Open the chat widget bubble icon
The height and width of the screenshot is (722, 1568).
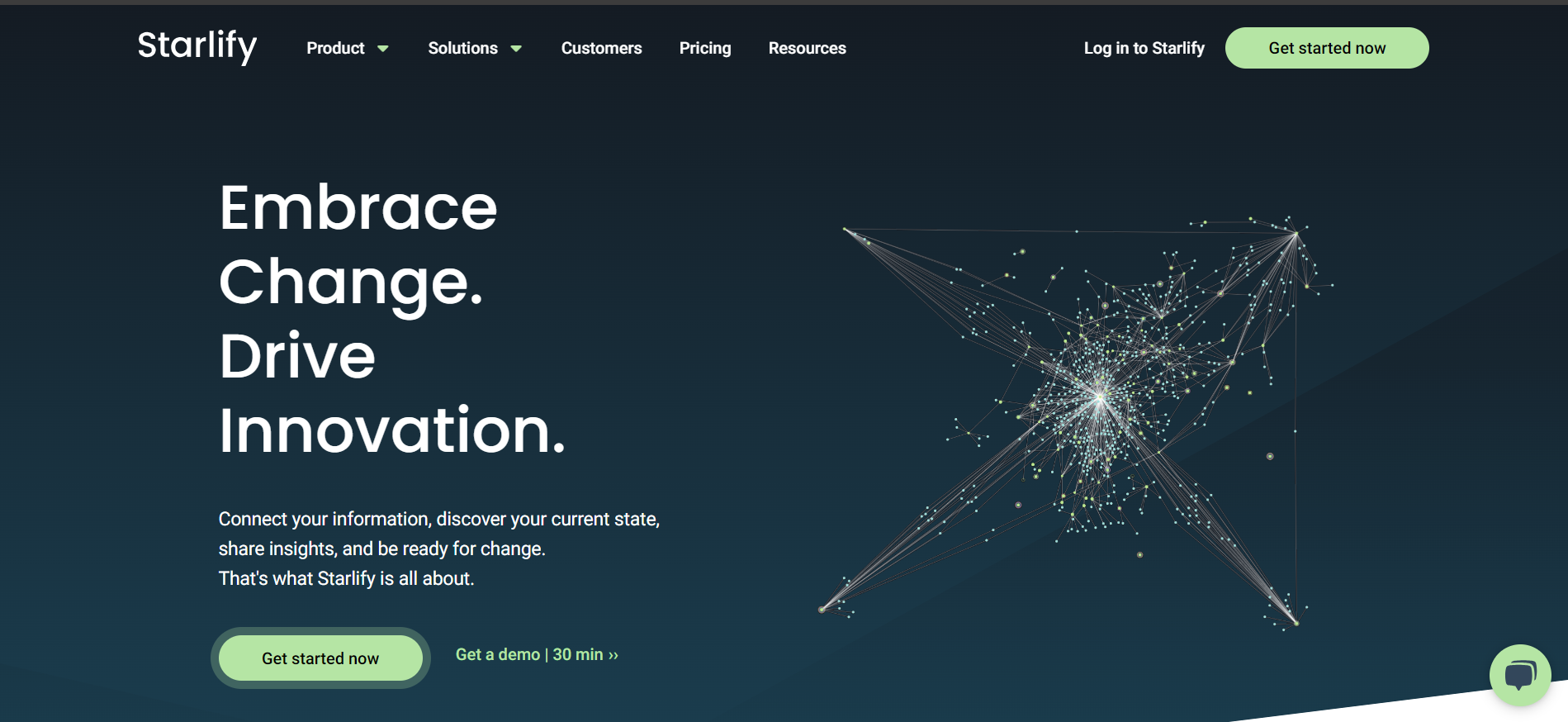[x=1520, y=675]
